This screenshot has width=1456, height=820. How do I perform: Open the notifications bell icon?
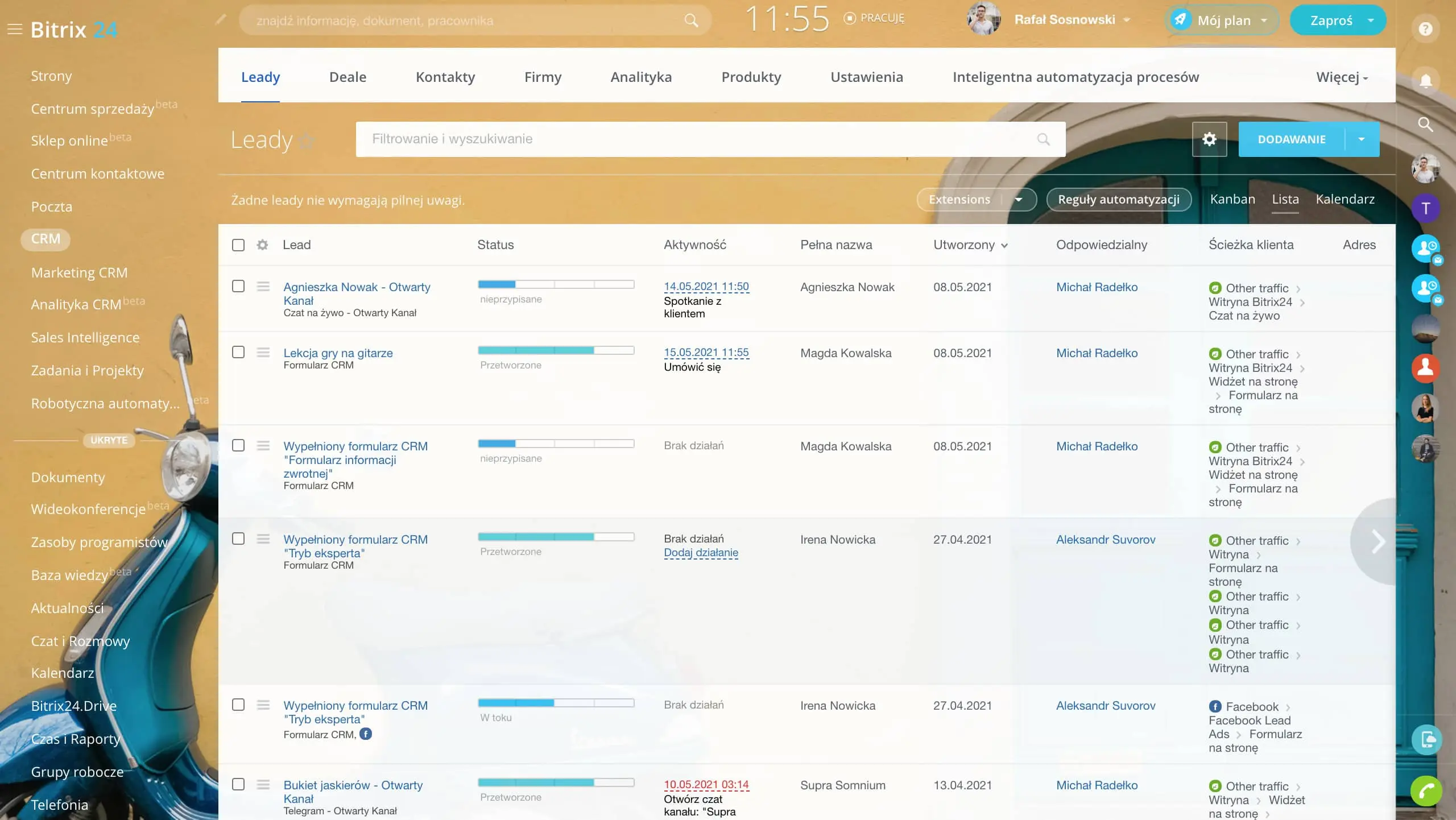click(1425, 81)
